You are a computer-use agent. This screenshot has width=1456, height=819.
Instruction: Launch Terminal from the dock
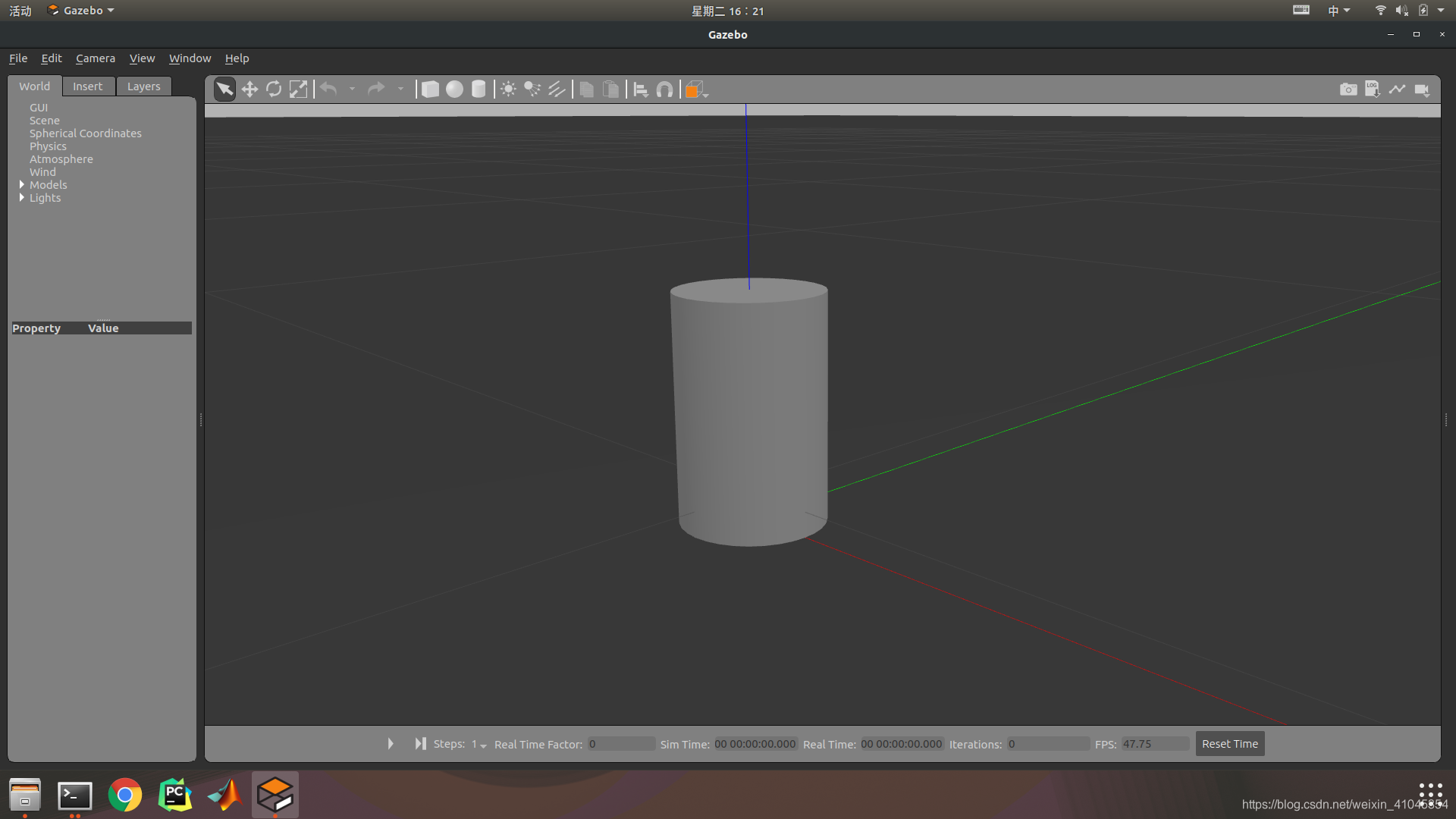(75, 795)
